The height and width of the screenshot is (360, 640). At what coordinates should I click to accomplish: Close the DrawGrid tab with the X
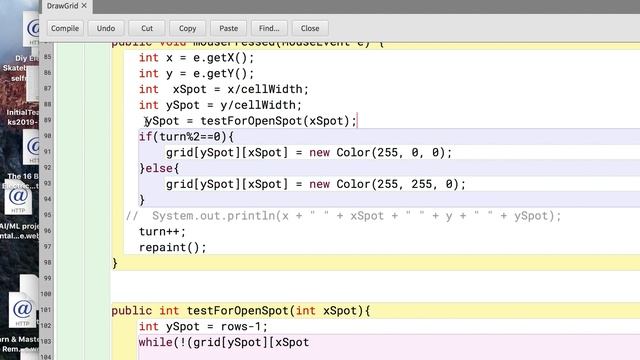pyautogui.click(x=84, y=6)
